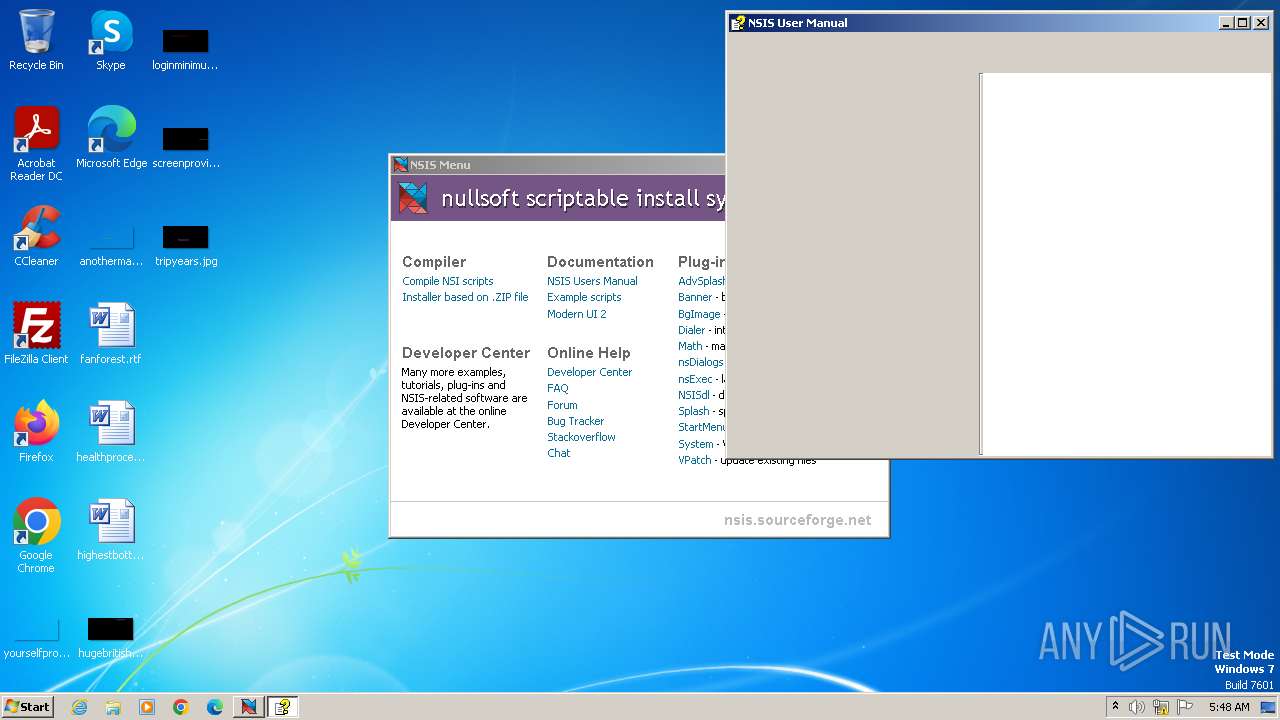Open Modern UI 2 documentation link
1280x720 pixels.
(x=576, y=314)
